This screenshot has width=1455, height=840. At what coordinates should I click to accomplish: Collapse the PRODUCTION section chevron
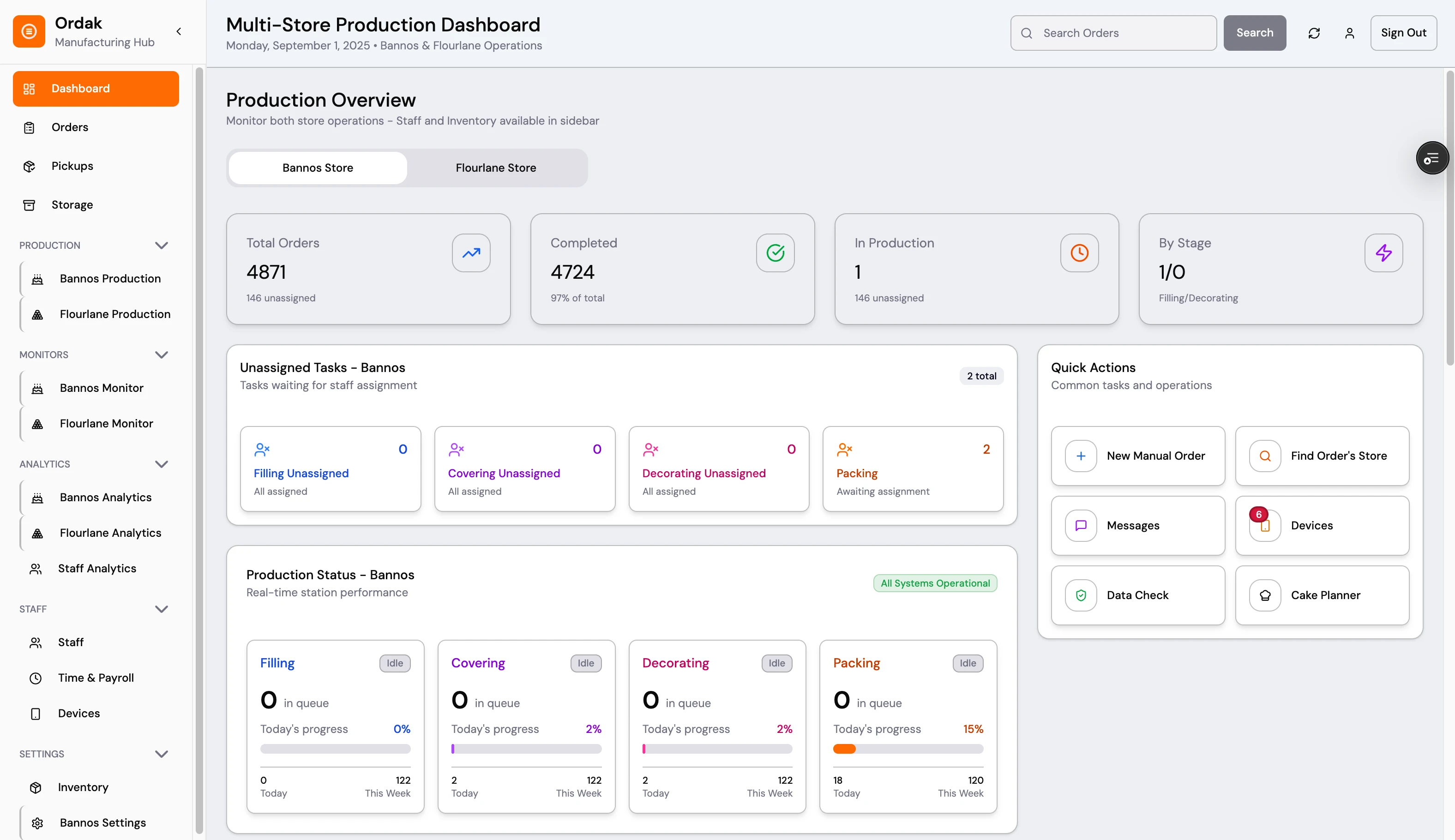point(162,245)
